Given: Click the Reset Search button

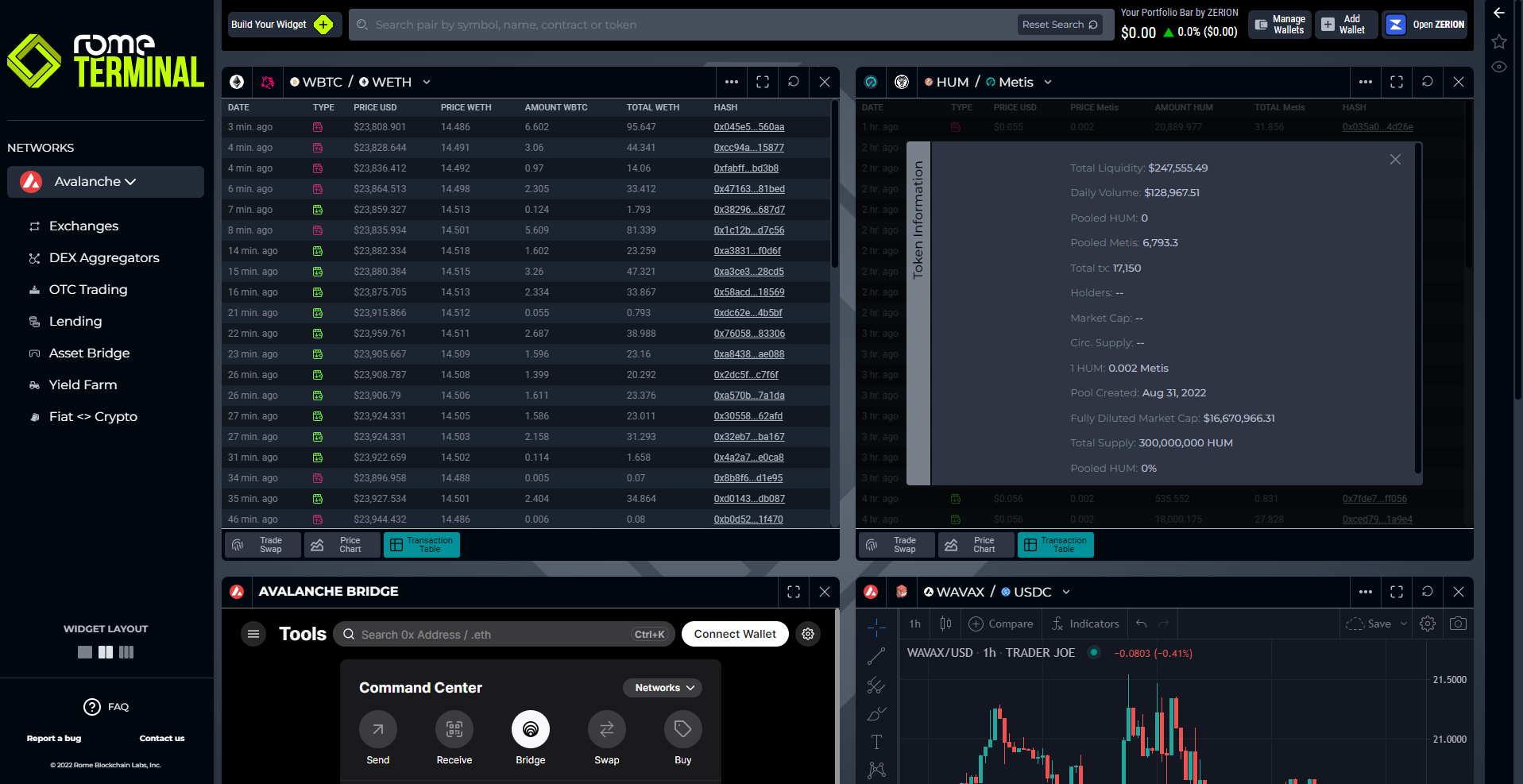Looking at the screenshot, I should coord(1060,25).
